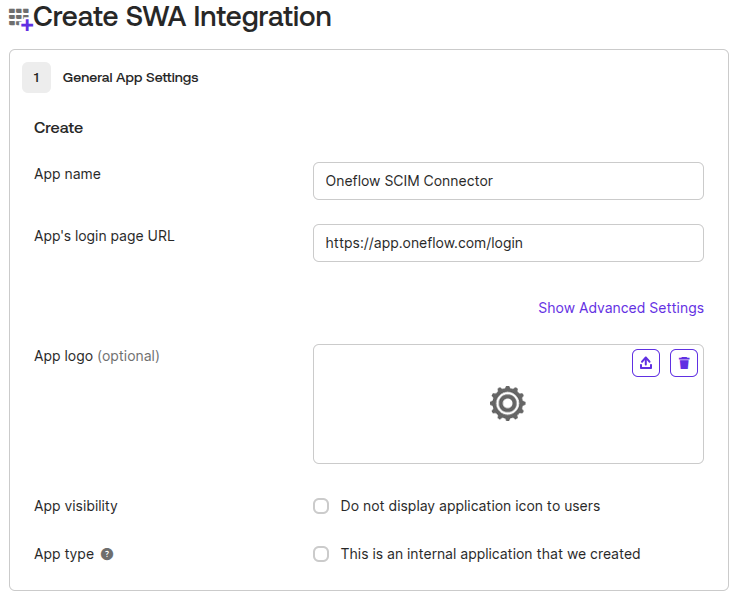Focus the App's login page URL field
The height and width of the screenshot is (599, 738).
(x=508, y=243)
